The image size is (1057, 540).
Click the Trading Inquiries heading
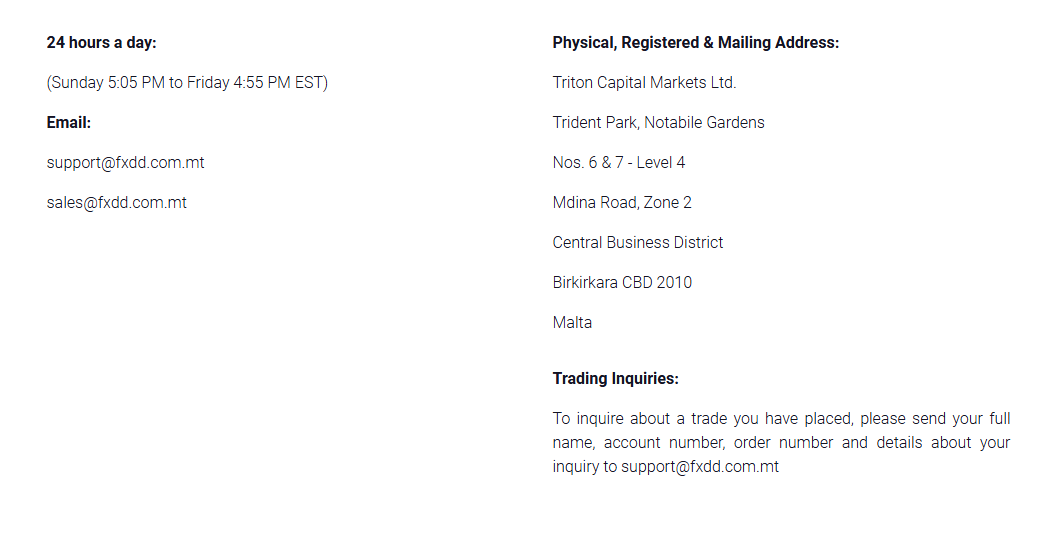615,379
